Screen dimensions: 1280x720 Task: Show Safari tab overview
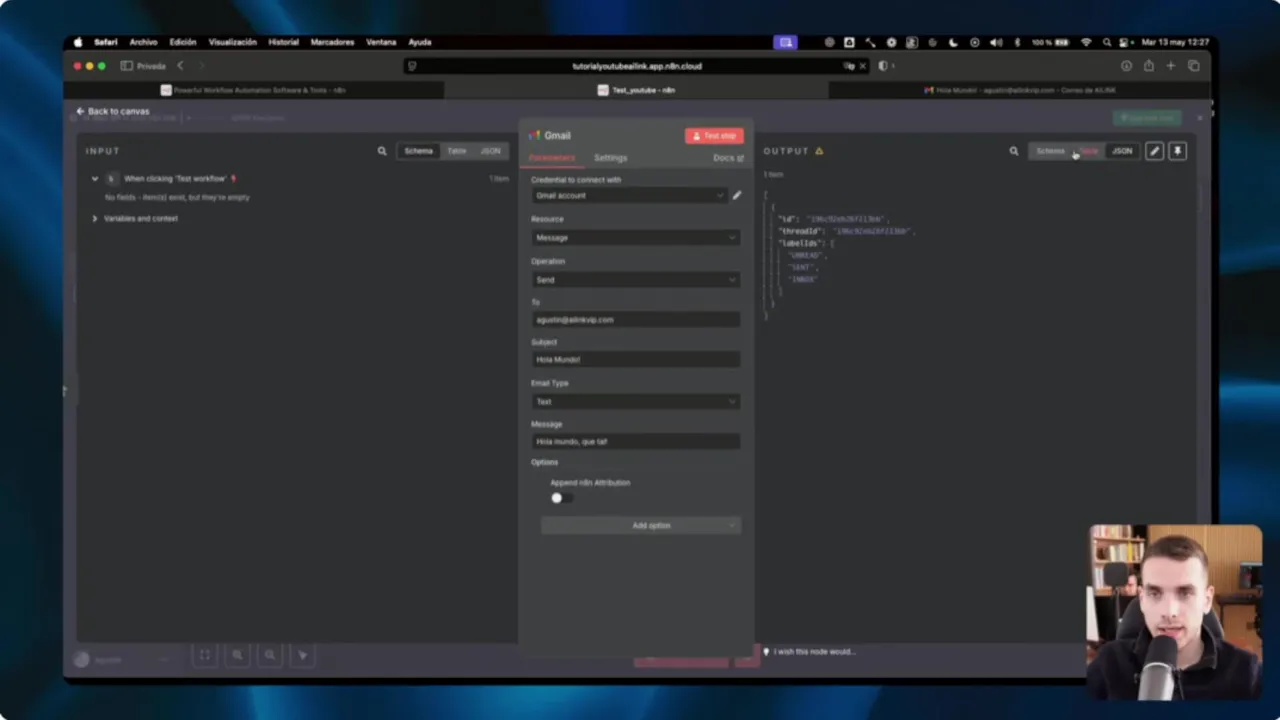1194,66
